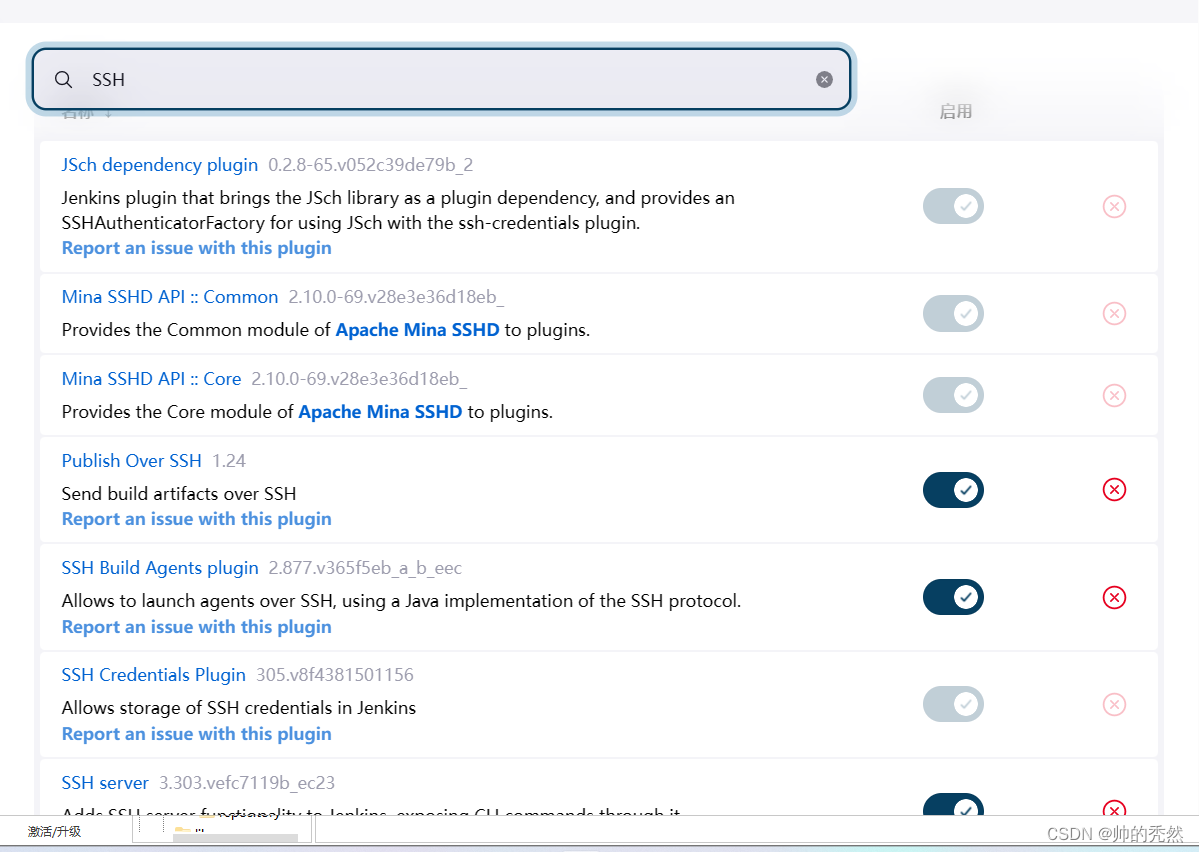Uninstall the SSH server plugin
This screenshot has width=1199, height=852.
[x=1114, y=808]
